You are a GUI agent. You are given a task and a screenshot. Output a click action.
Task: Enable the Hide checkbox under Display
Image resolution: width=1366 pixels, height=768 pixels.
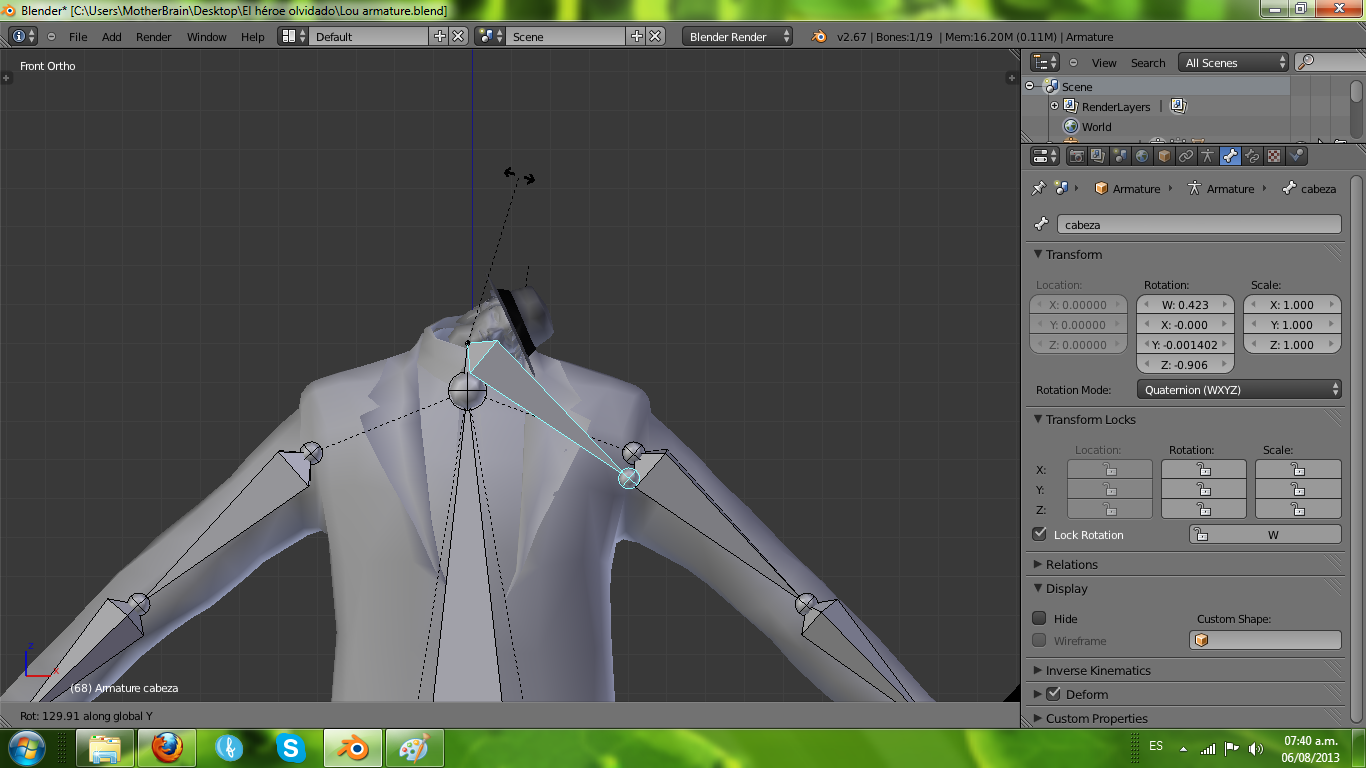point(1040,618)
